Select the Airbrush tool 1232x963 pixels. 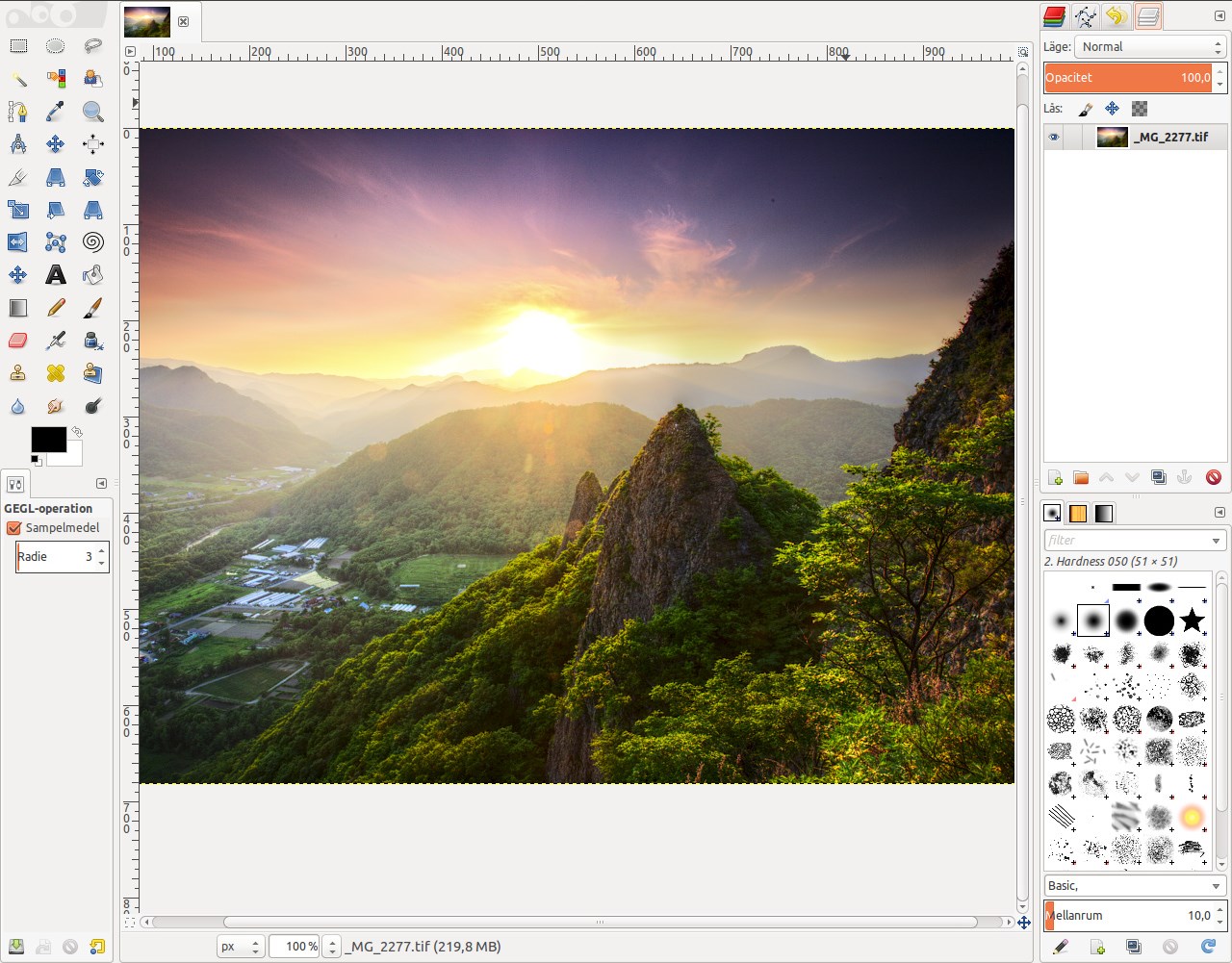click(56, 341)
